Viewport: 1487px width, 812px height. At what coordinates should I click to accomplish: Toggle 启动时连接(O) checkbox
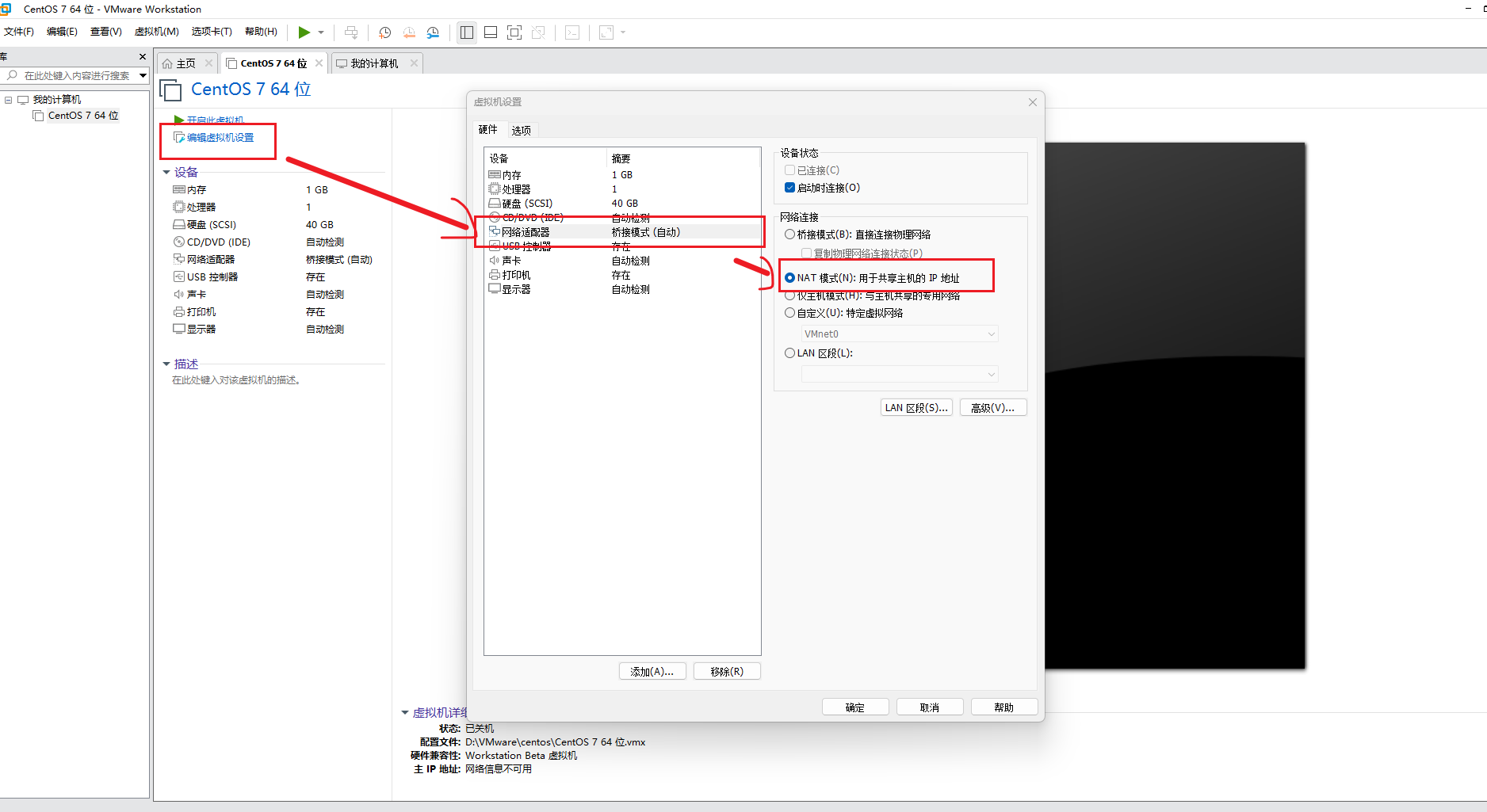[x=789, y=188]
